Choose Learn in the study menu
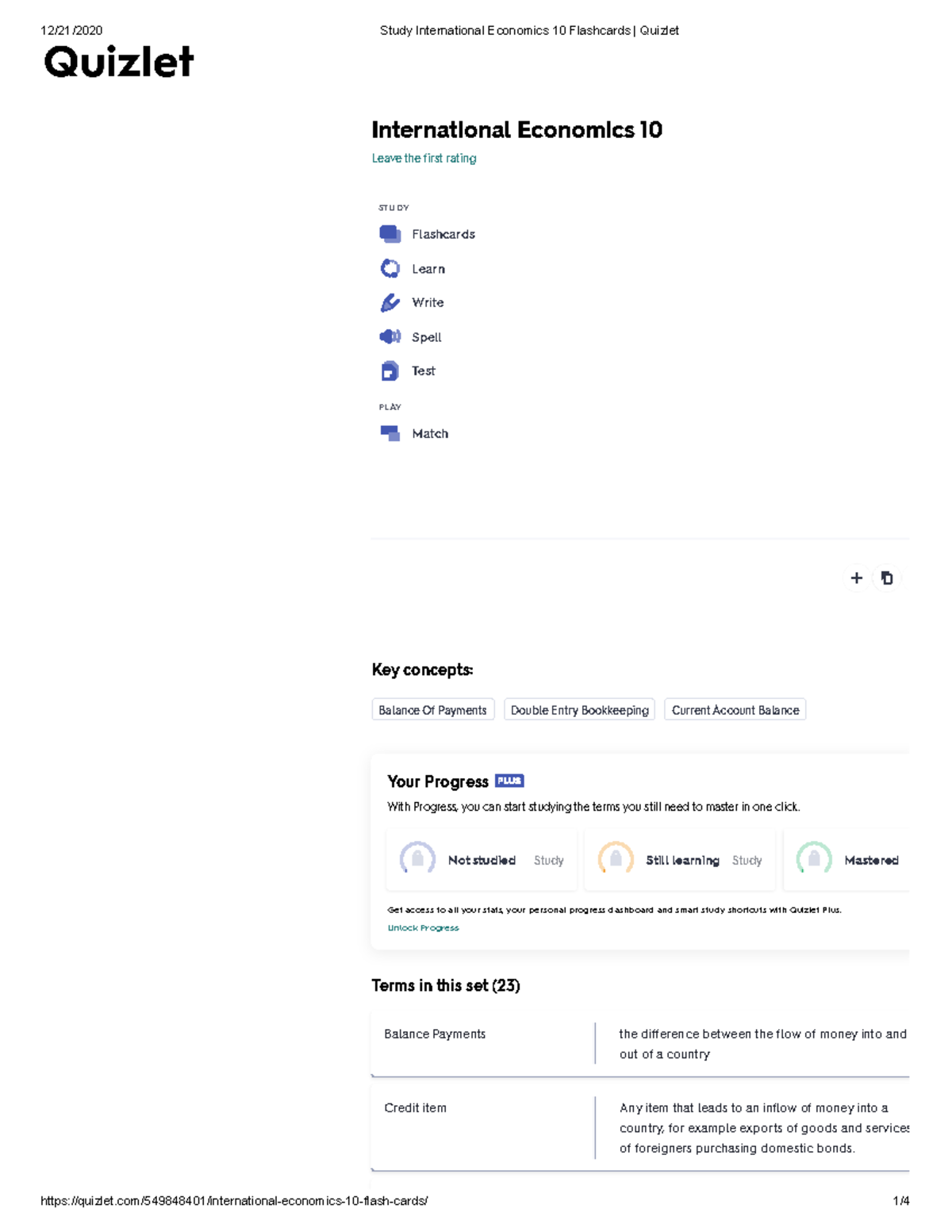The height and width of the screenshot is (1232, 952). [428, 269]
